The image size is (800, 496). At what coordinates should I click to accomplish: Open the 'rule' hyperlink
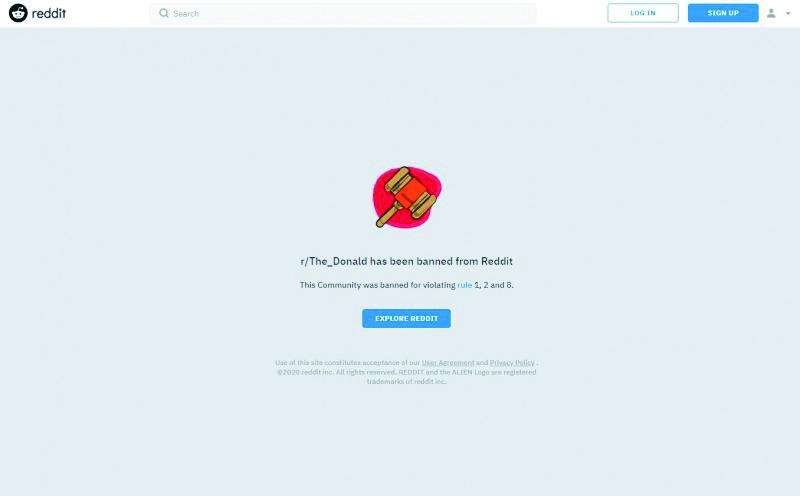coord(464,285)
